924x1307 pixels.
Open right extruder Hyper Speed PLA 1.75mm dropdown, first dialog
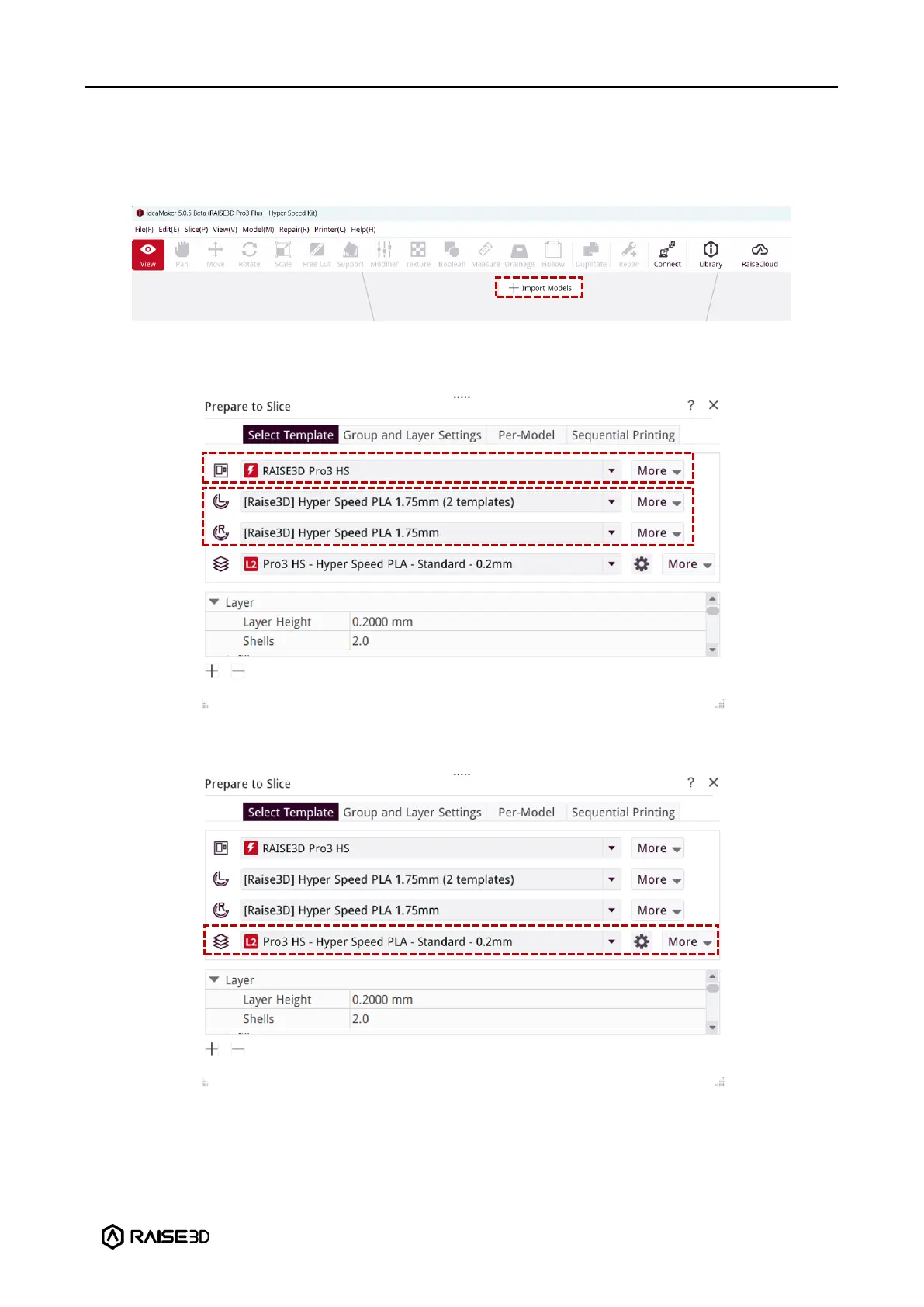click(431, 533)
